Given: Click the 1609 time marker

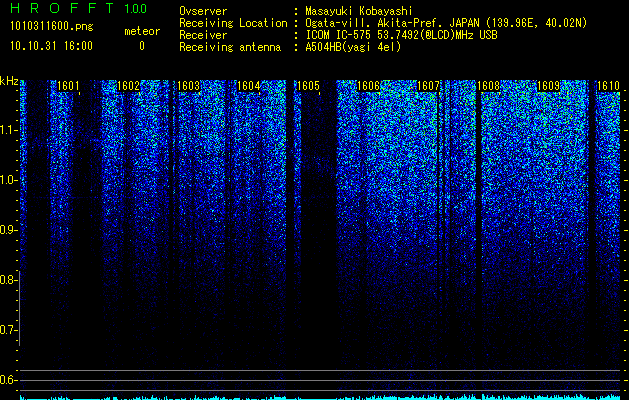Looking at the screenshot, I should point(548,86).
